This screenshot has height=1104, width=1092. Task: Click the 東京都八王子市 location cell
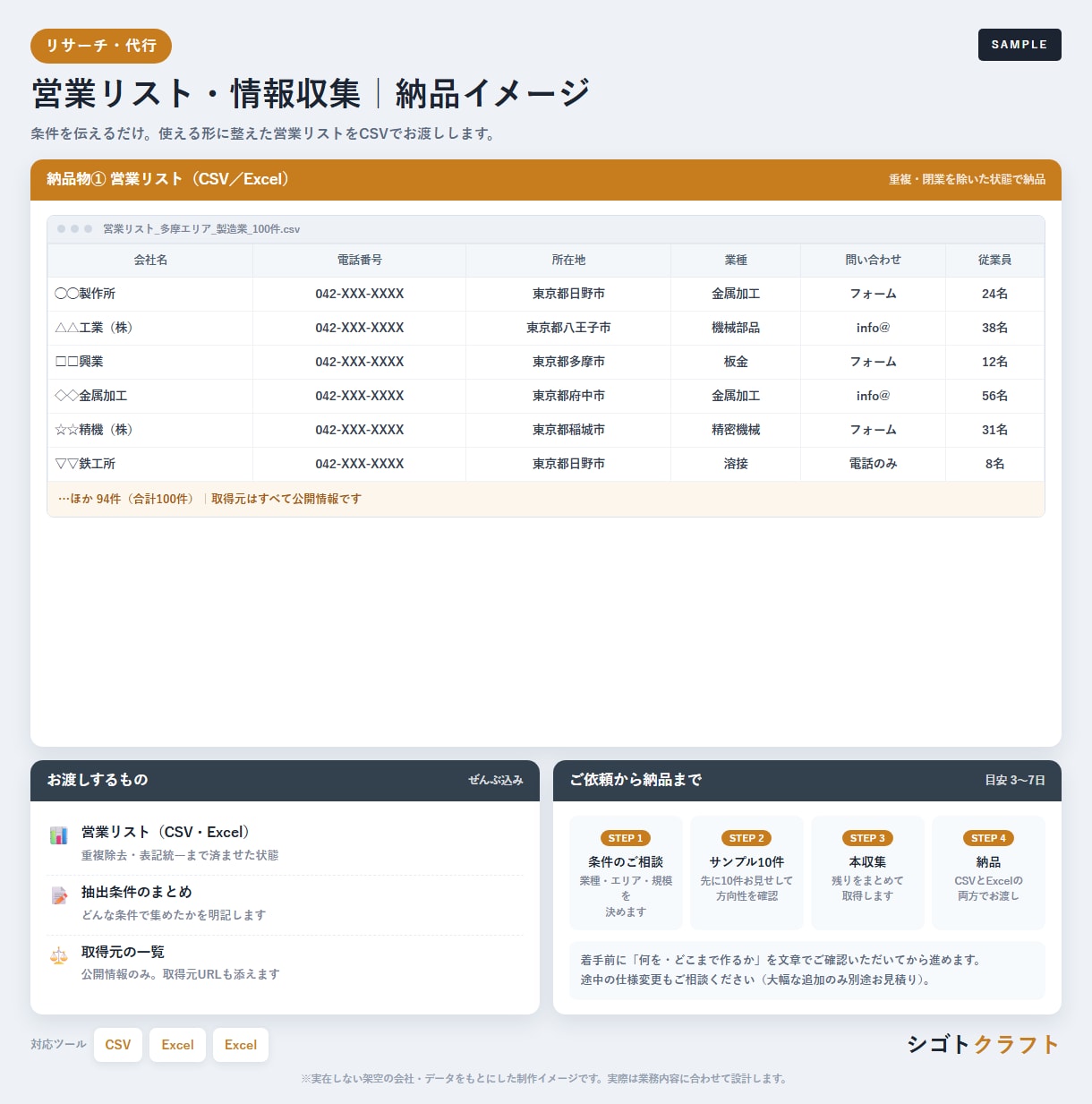(568, 328)
